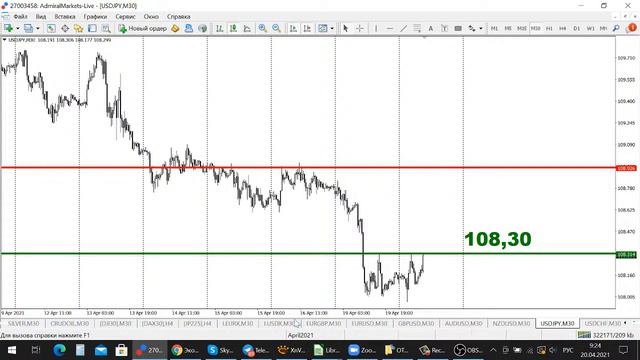Select the equidistant channel tool
The height and width of the screenshot is (360, 640).
coord(417,28)
